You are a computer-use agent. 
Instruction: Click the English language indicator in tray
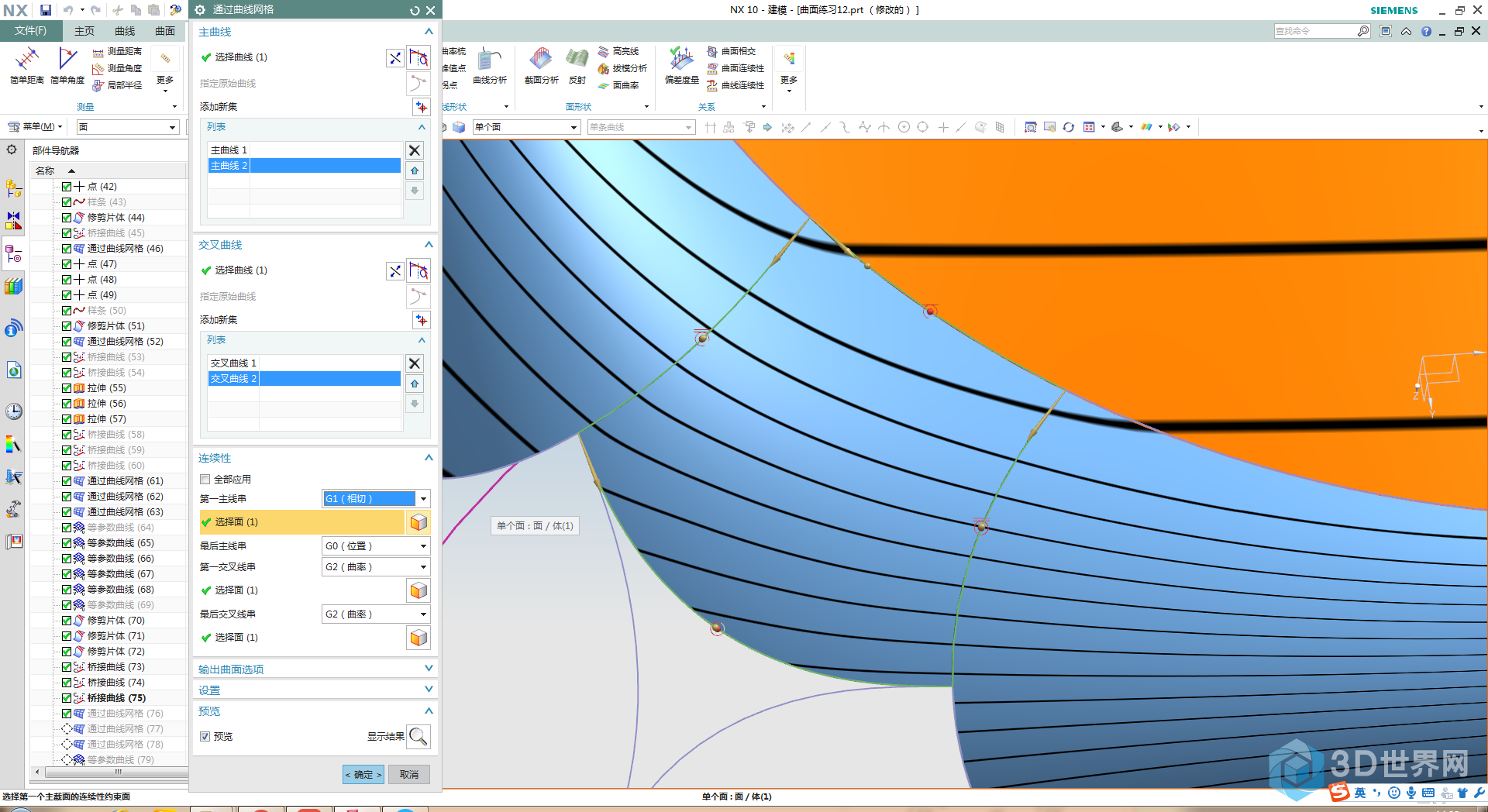pos(1360,793)
